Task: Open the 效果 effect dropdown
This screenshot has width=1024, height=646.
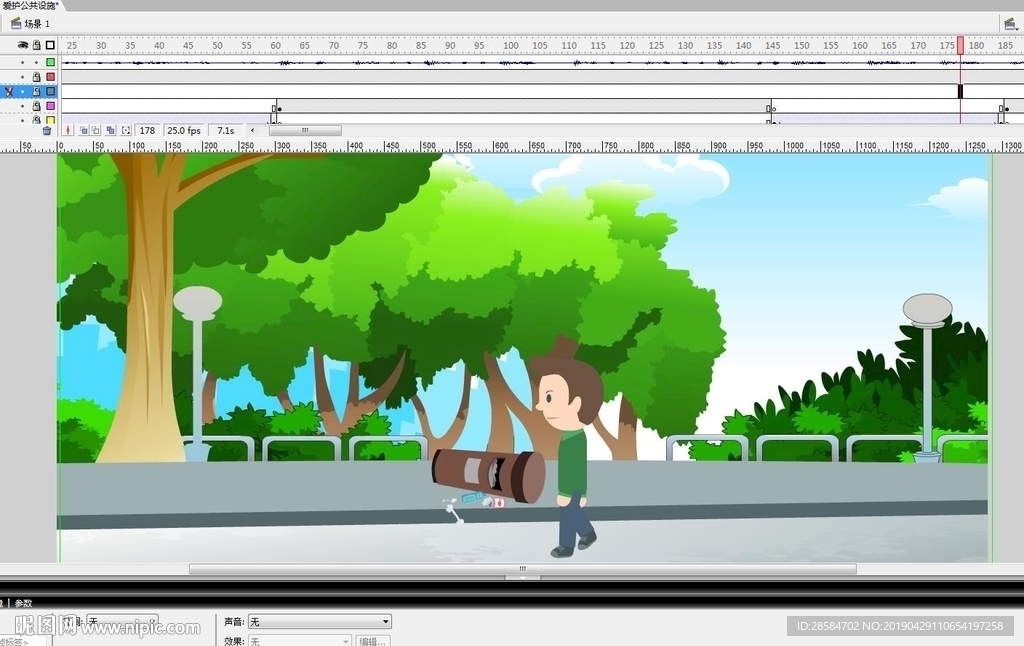Action: (x=300, y=641)
